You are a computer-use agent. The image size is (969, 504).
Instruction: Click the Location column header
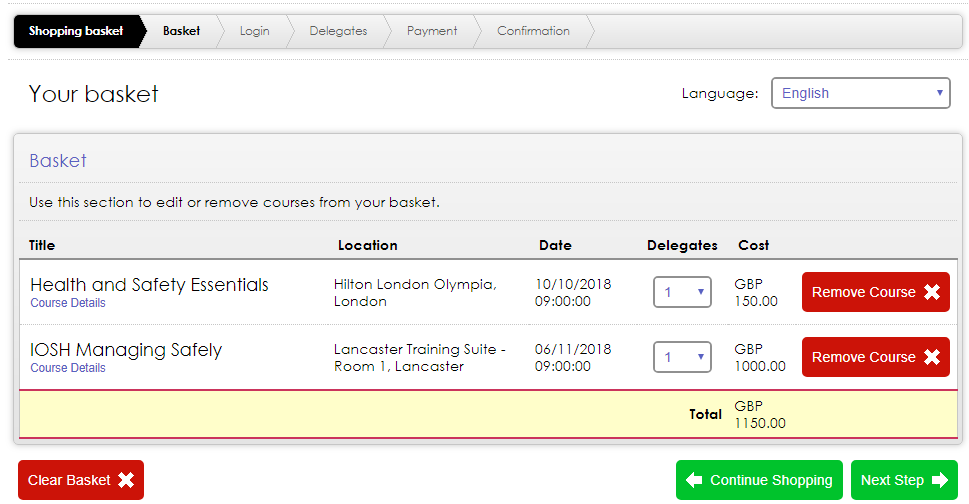[x=368, y=245]
